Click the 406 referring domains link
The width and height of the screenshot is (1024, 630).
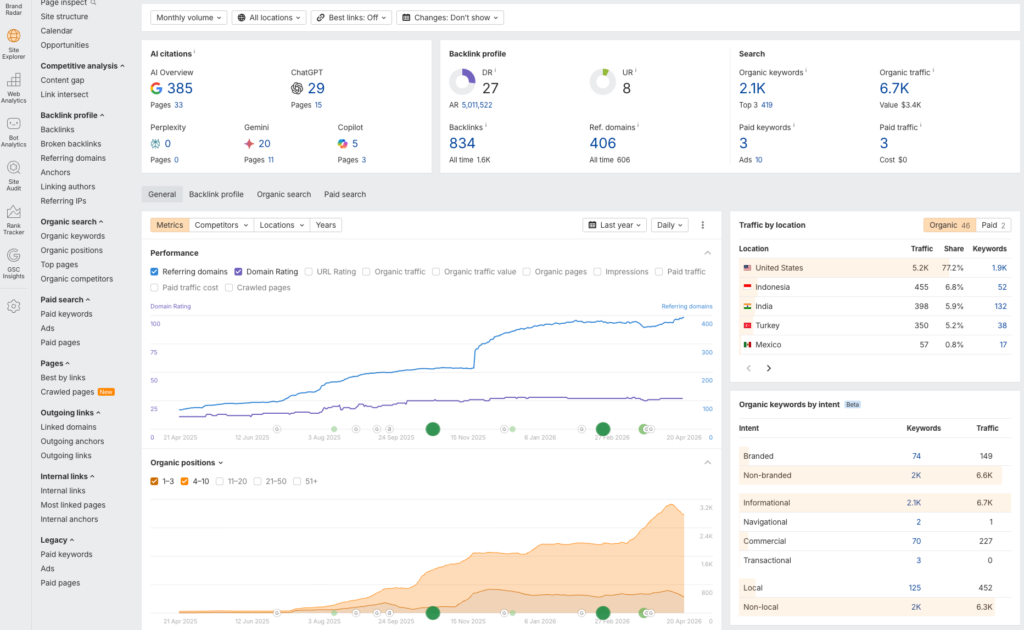(x=602, y=143)
